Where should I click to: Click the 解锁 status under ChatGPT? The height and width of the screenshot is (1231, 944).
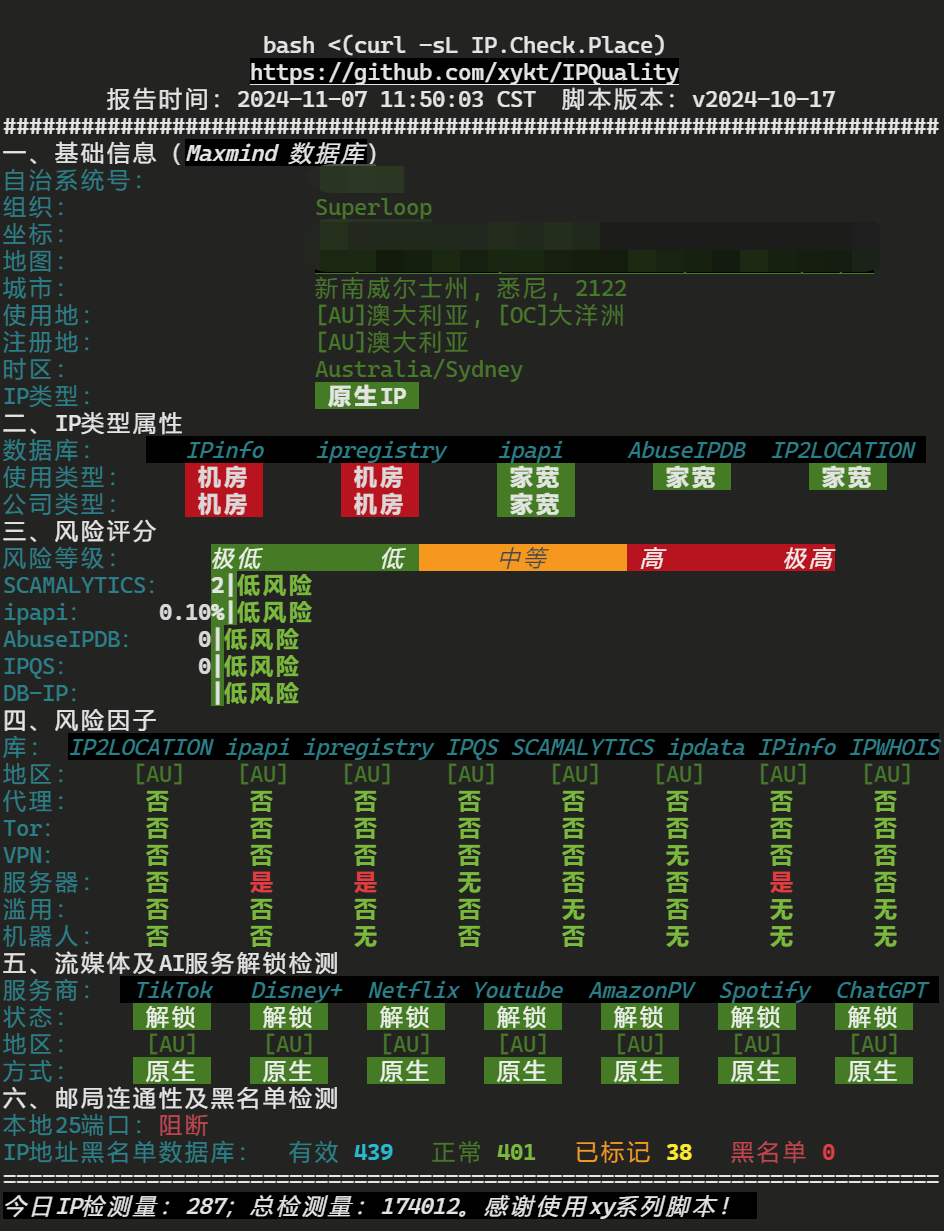coord(874,1017)
